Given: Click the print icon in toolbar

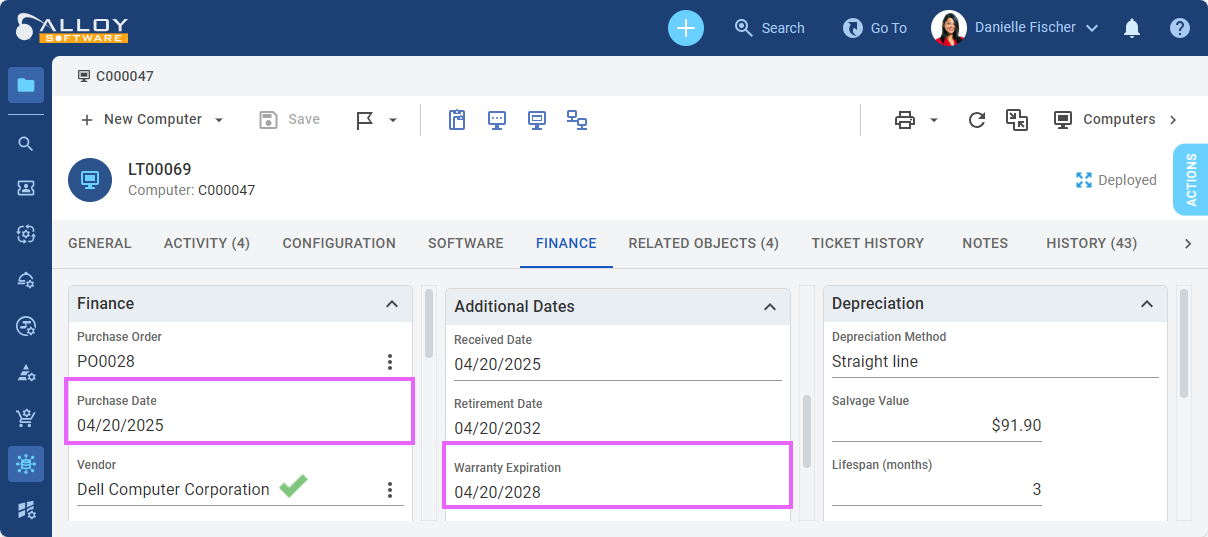Looking at the screenshot, I should (x=905, y=120).
